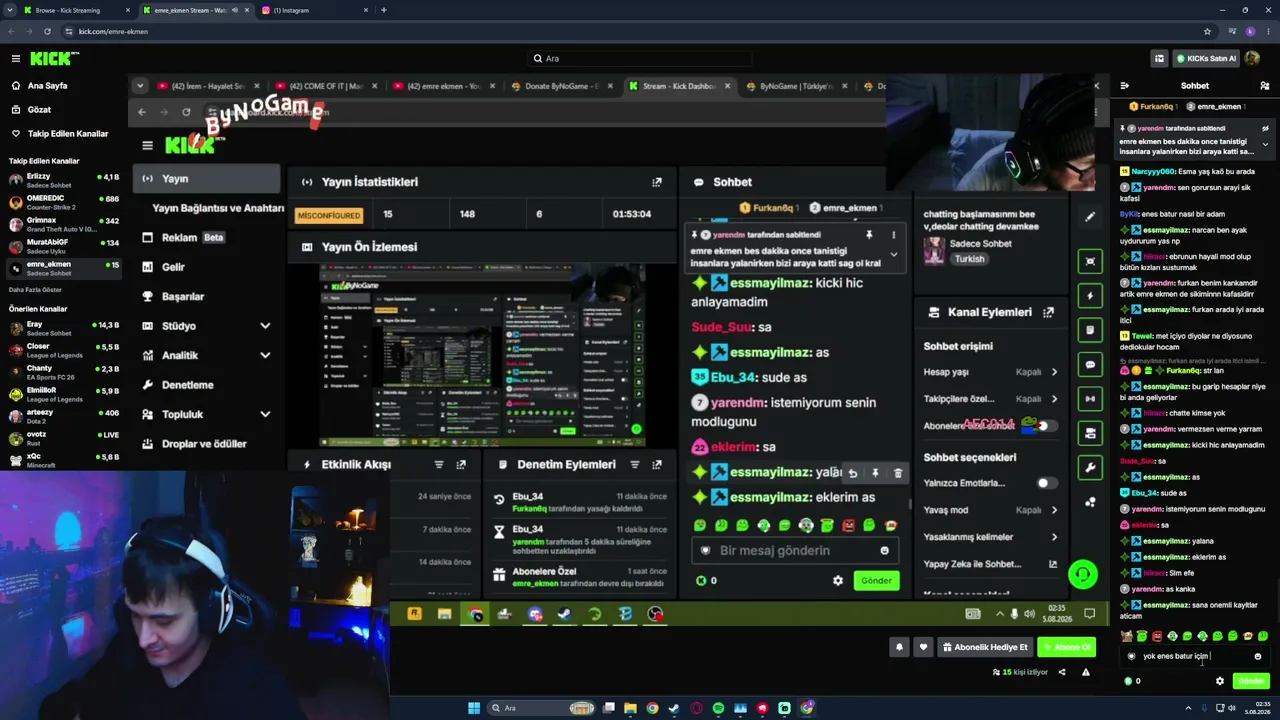Viewport: 1280px width, 720px height.
Task: Open OMEREDIC channel in the sidebar
Action: click(63, 202)
